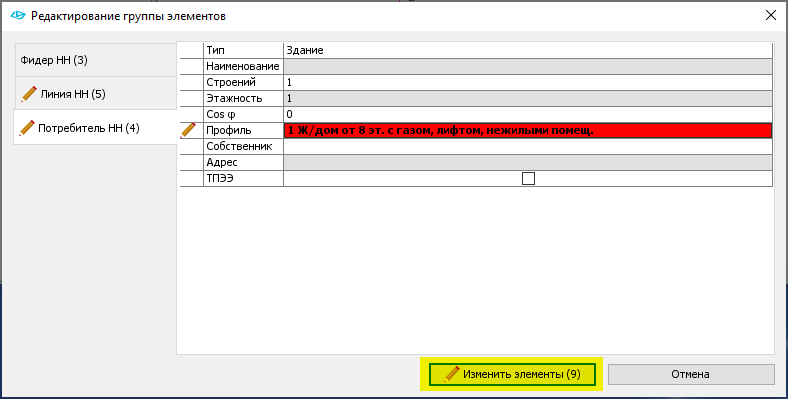This screenshot has width=788, height=399.
Task: Click the Тип value Здание
Action: click(x=528, y=50)
